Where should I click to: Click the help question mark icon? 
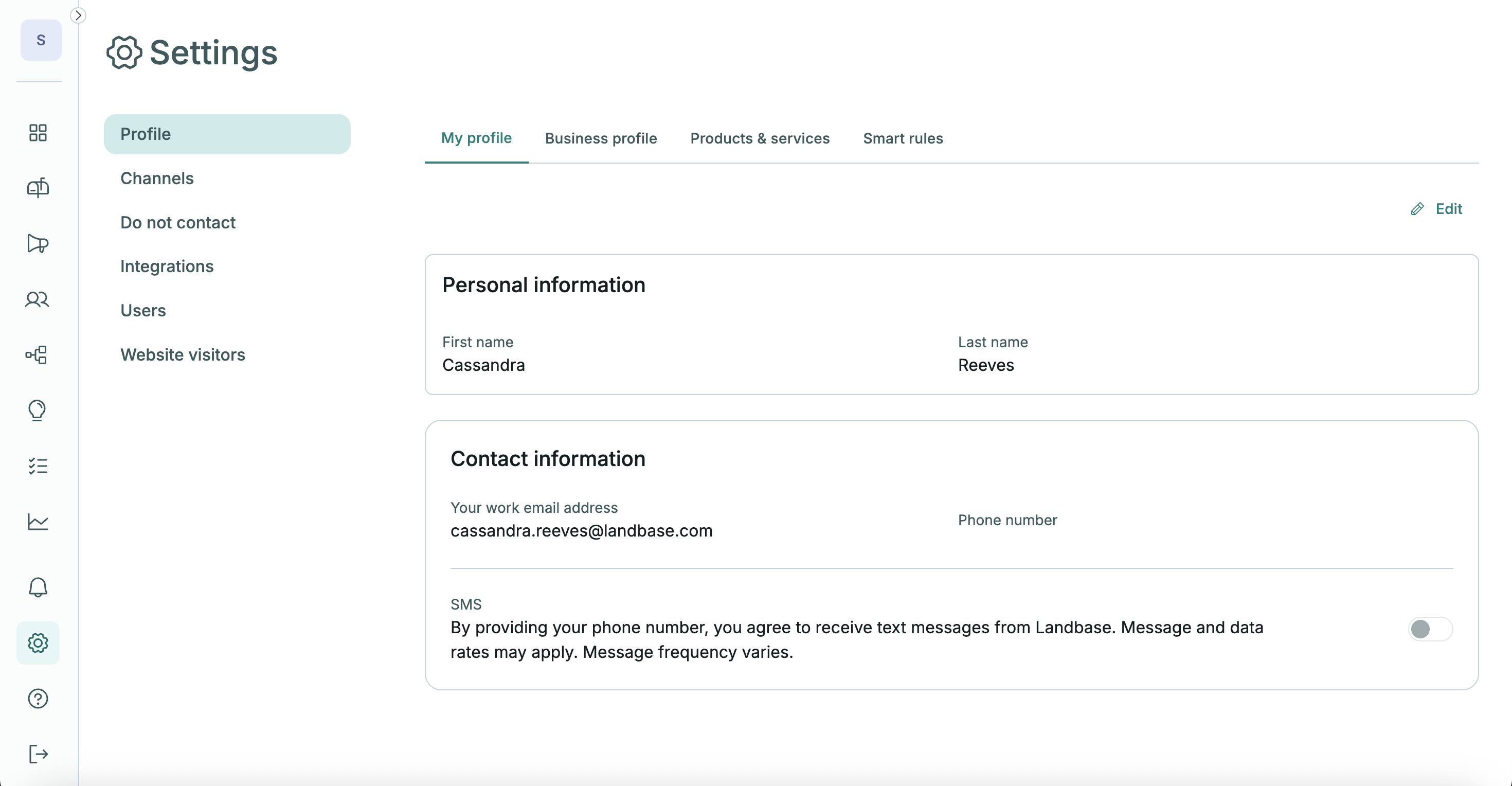(38, 699)
